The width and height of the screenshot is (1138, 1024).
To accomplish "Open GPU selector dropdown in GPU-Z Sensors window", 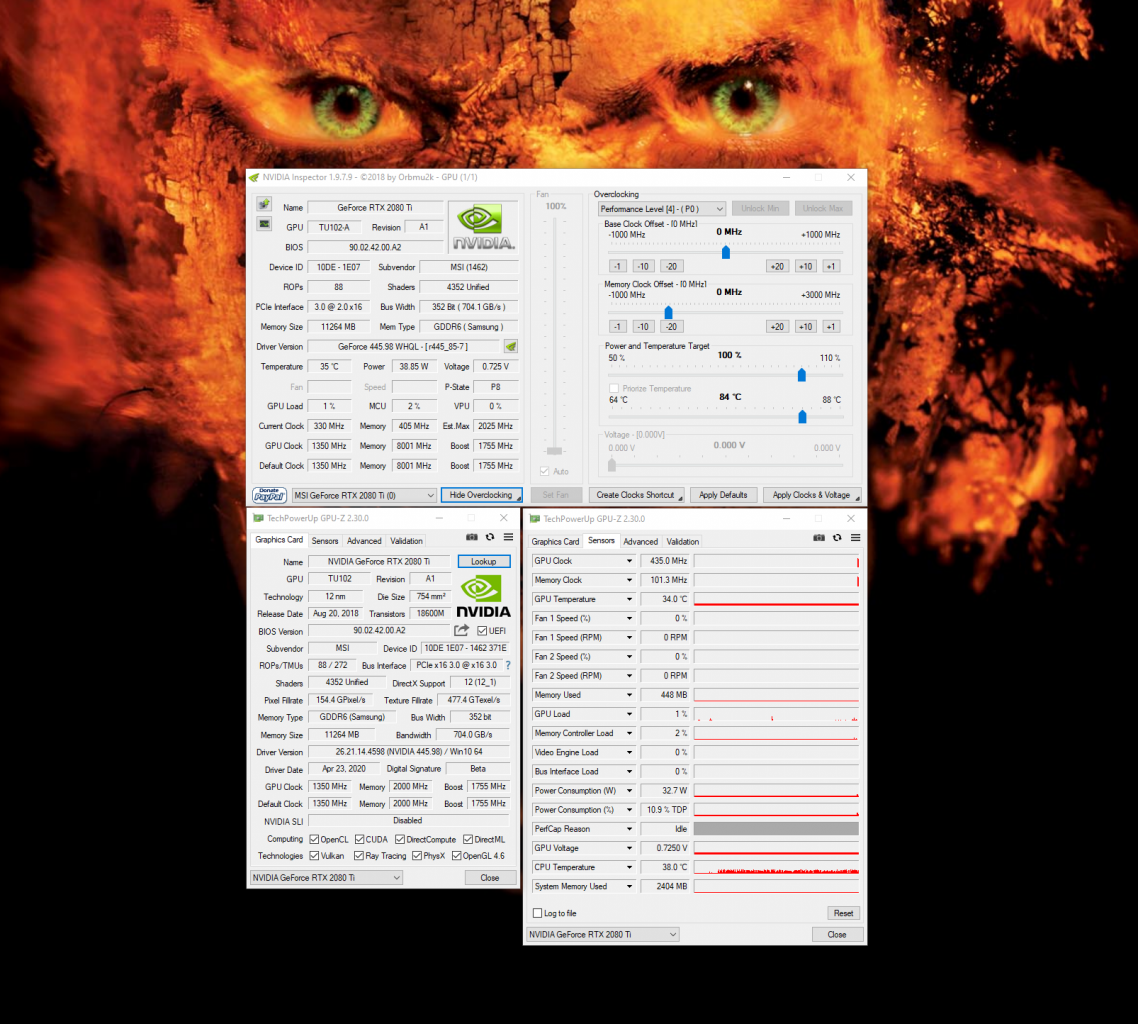I will (x=602, y=935).
